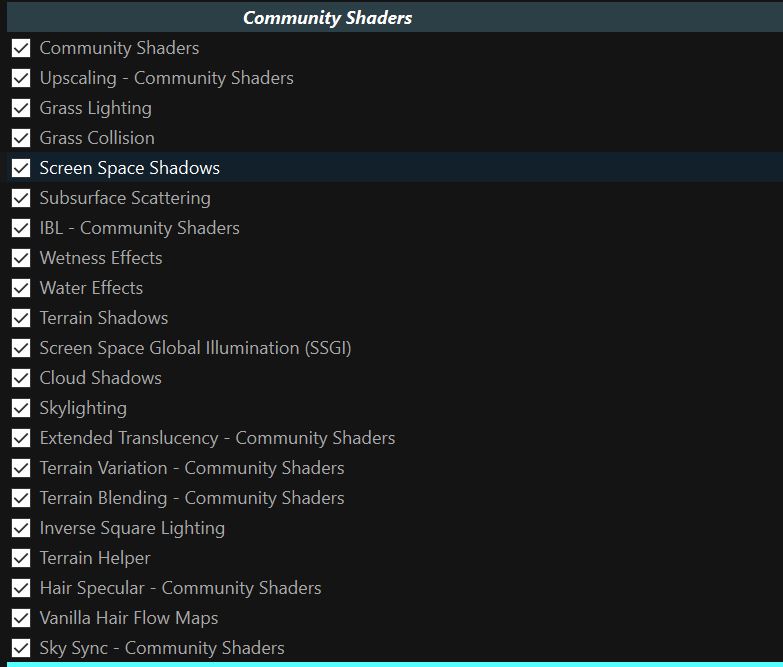The image size is (783, 667).
Task: Select the Terrain Variation - Community Shaders name
Action: pos(192,468)
